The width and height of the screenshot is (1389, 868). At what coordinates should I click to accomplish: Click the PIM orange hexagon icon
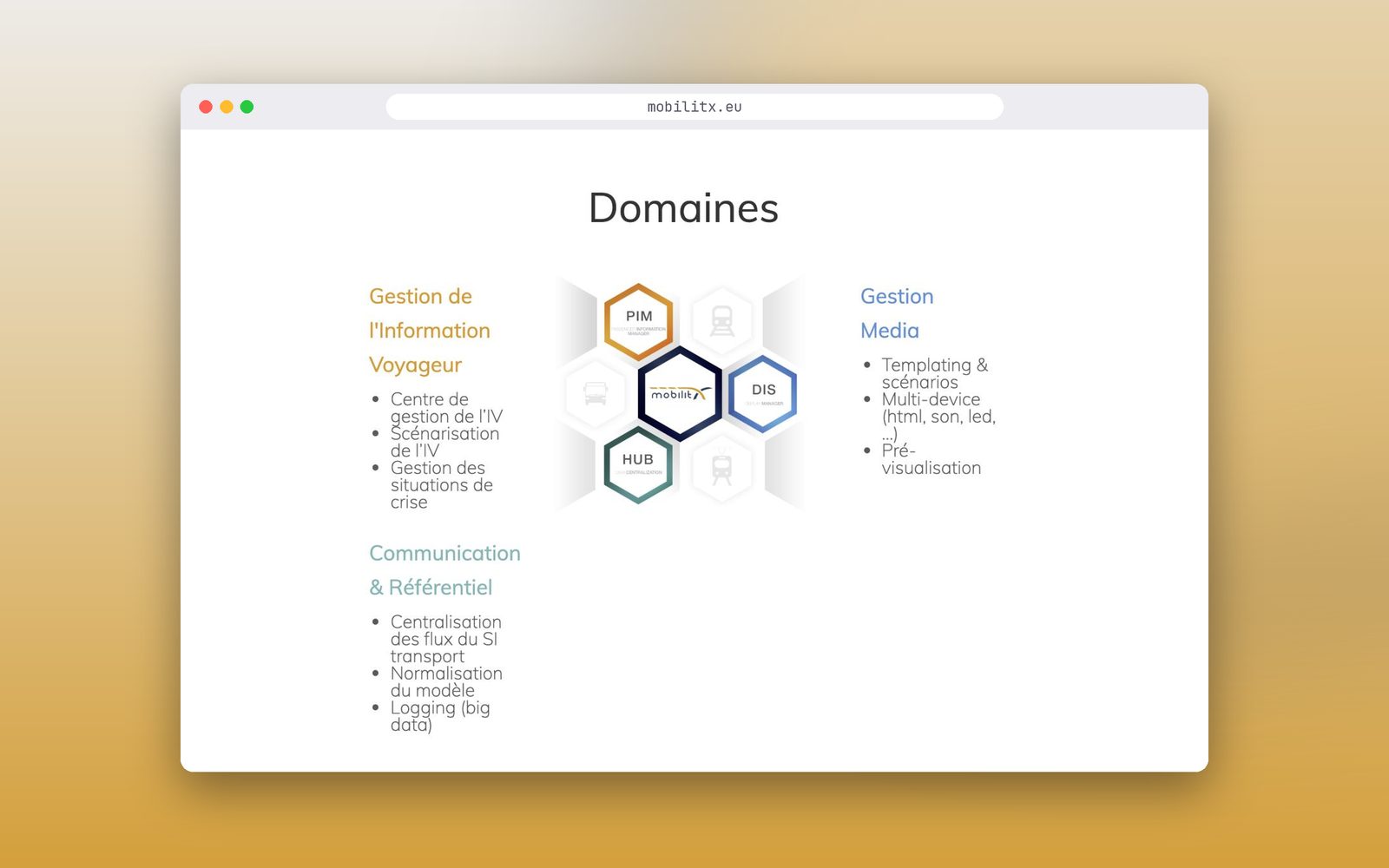pyautogui.click(x=639, y=322)
